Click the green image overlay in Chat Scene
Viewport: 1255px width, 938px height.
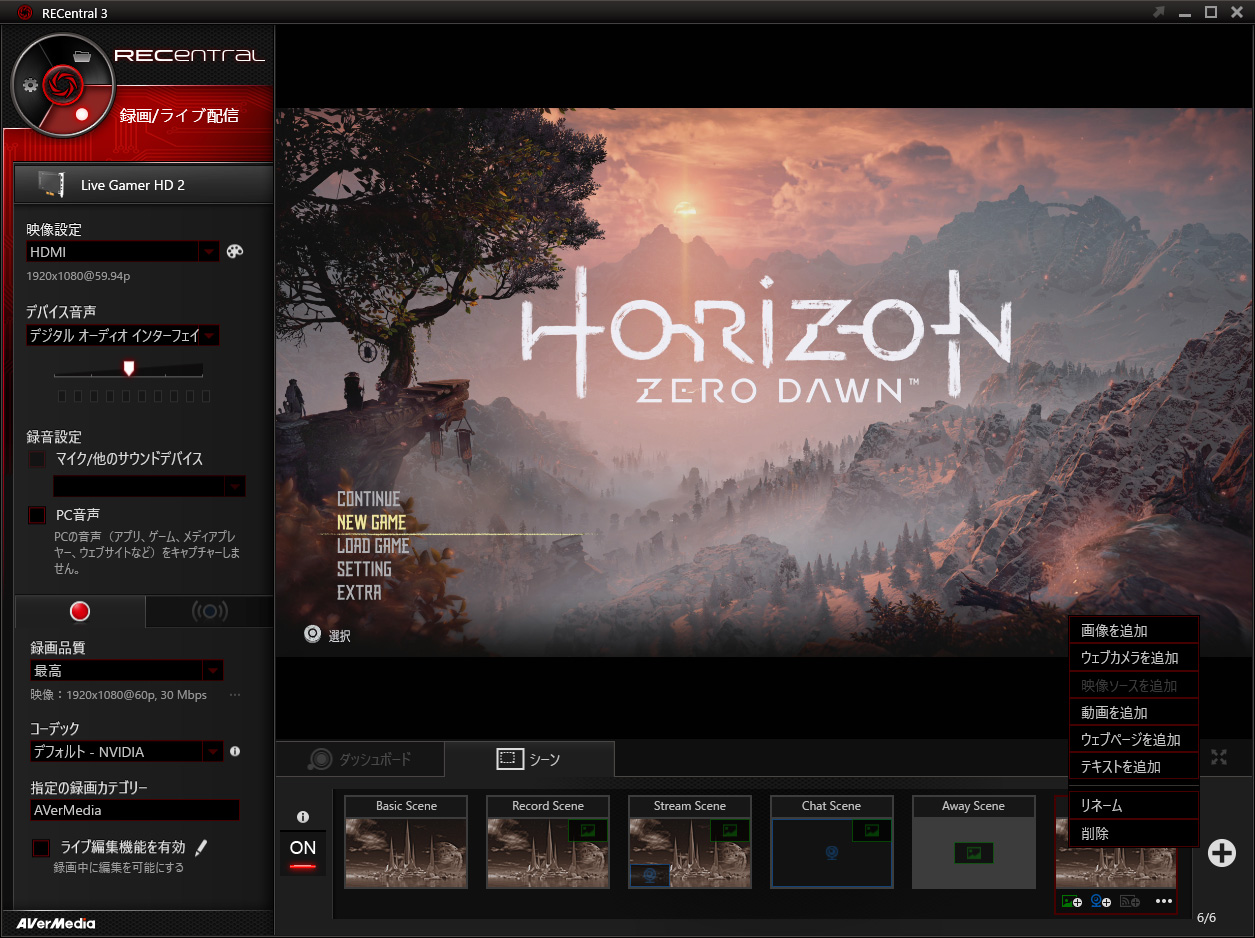click(x=872, y=829)
